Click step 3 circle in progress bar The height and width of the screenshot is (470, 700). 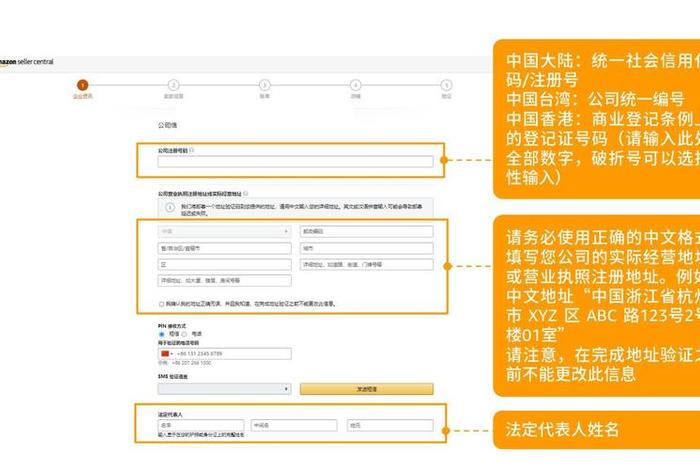coord(264,85)
